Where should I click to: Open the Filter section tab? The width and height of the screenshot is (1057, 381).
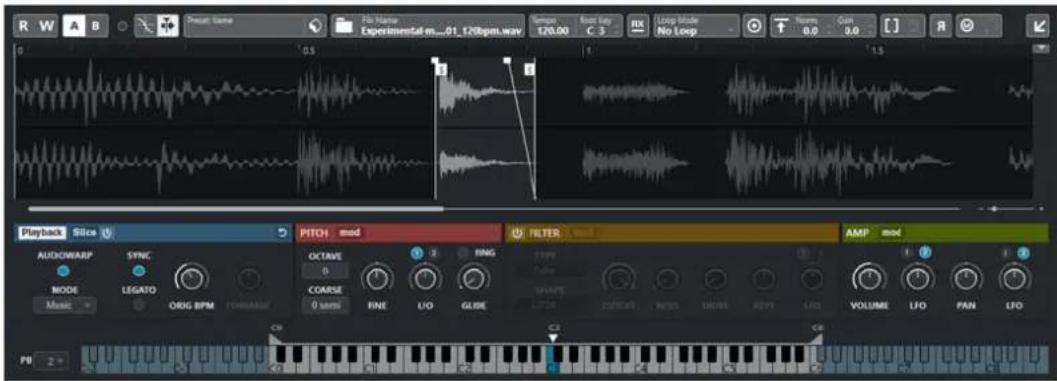point(544,233)
